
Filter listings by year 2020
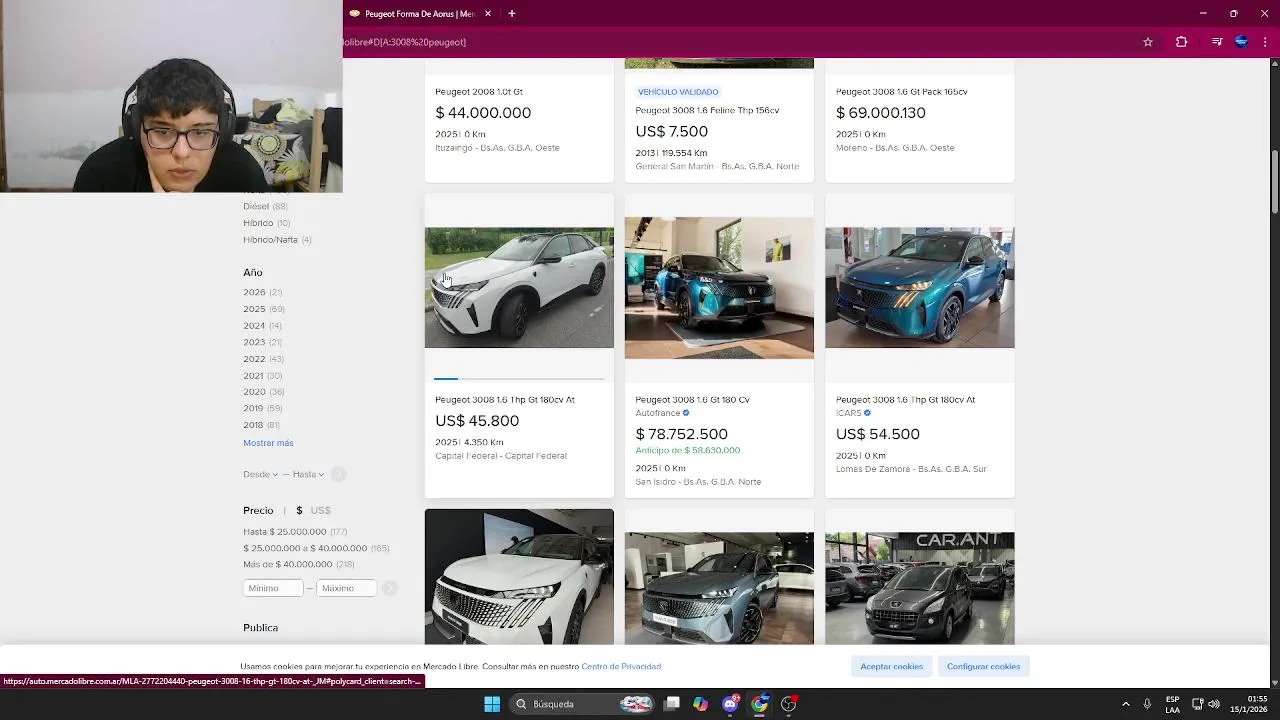tap(264, 392)
